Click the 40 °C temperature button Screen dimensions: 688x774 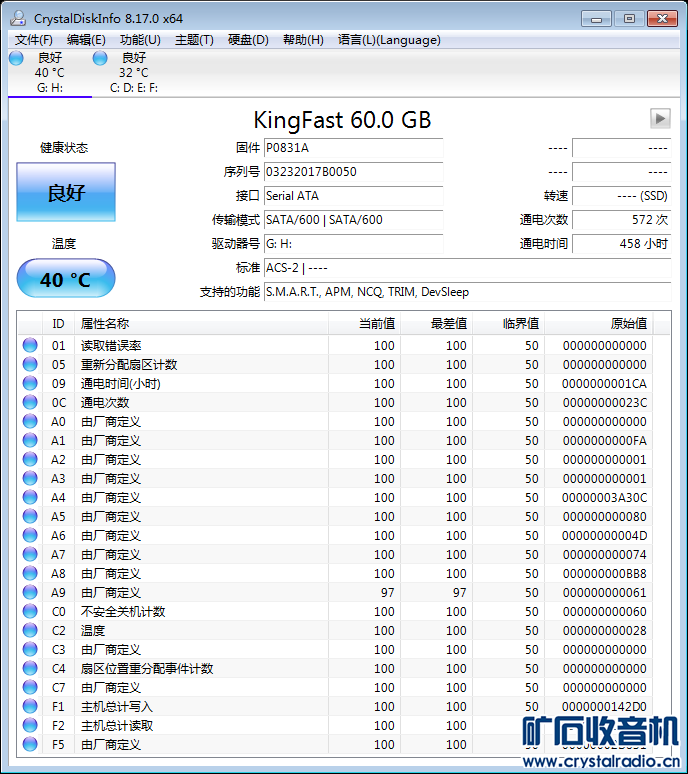pyautogui.click(x=66, y=279)
